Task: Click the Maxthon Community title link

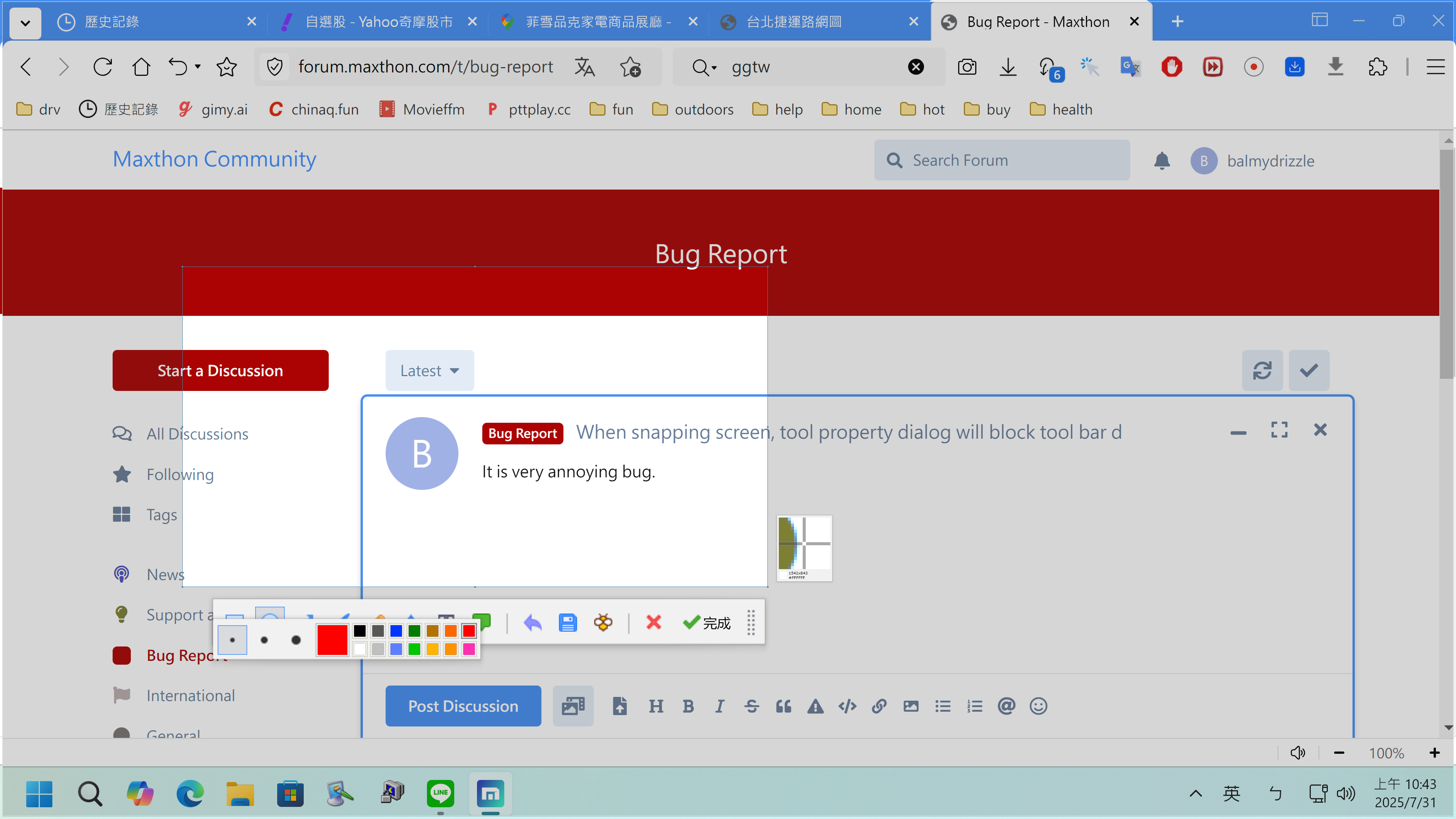Action: tap(214, 159)
